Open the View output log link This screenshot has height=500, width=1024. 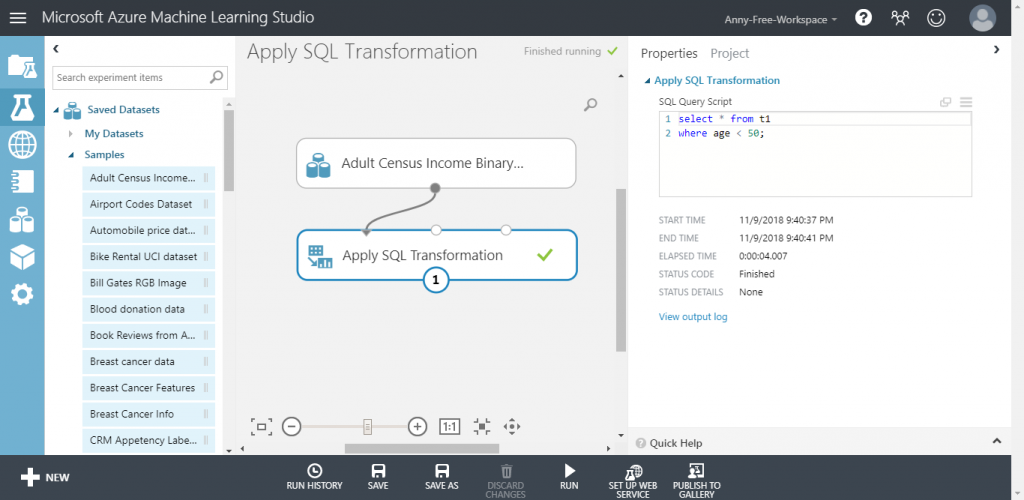[x=693, y=317]
